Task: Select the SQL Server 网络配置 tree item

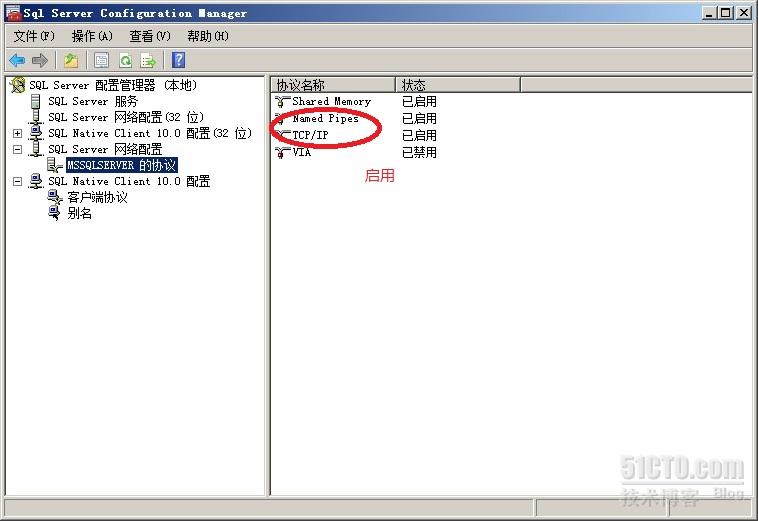Action: (x=105, y=149)
